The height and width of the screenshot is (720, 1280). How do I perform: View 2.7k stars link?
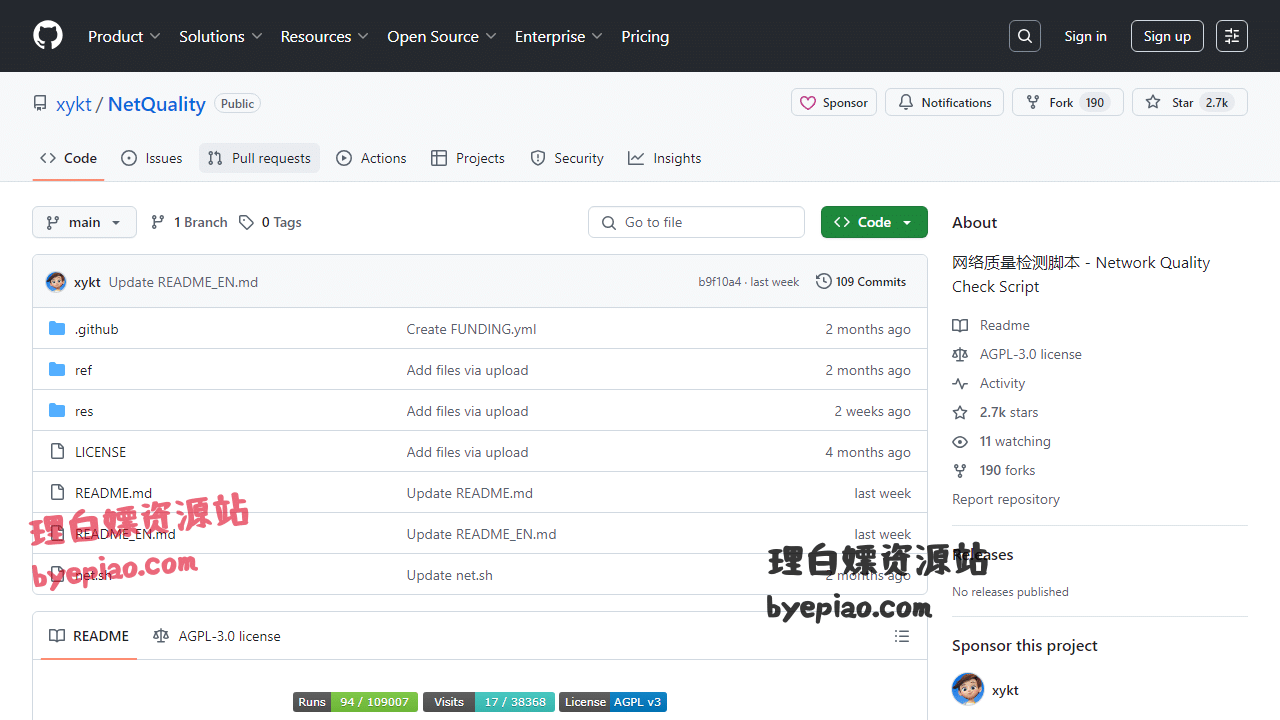995,412
